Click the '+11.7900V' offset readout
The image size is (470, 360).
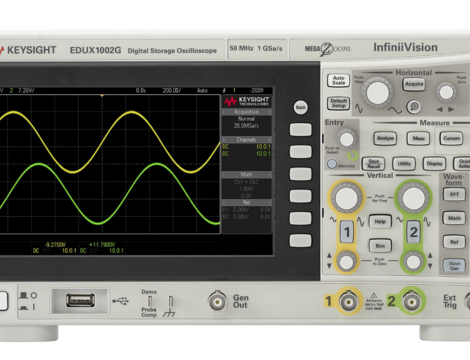click(x=102, y=245)
